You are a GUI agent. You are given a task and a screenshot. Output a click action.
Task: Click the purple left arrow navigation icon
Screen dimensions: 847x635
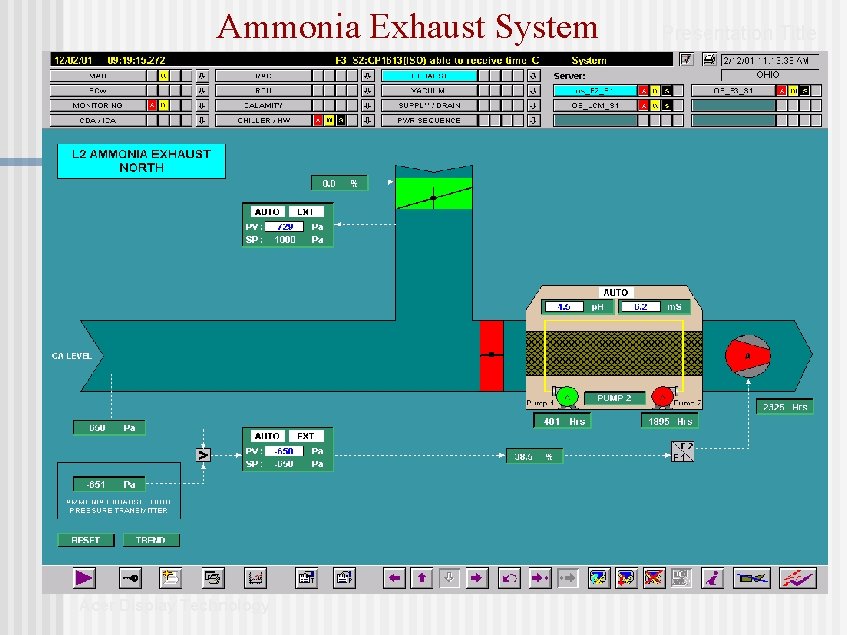coord(394,578)
